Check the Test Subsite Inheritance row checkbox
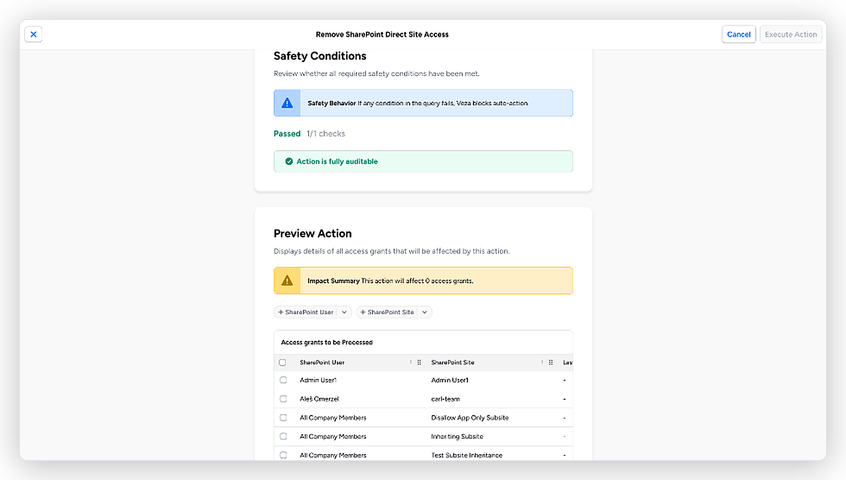Screen dimensions: 846x480 click(x=283, y=455)
